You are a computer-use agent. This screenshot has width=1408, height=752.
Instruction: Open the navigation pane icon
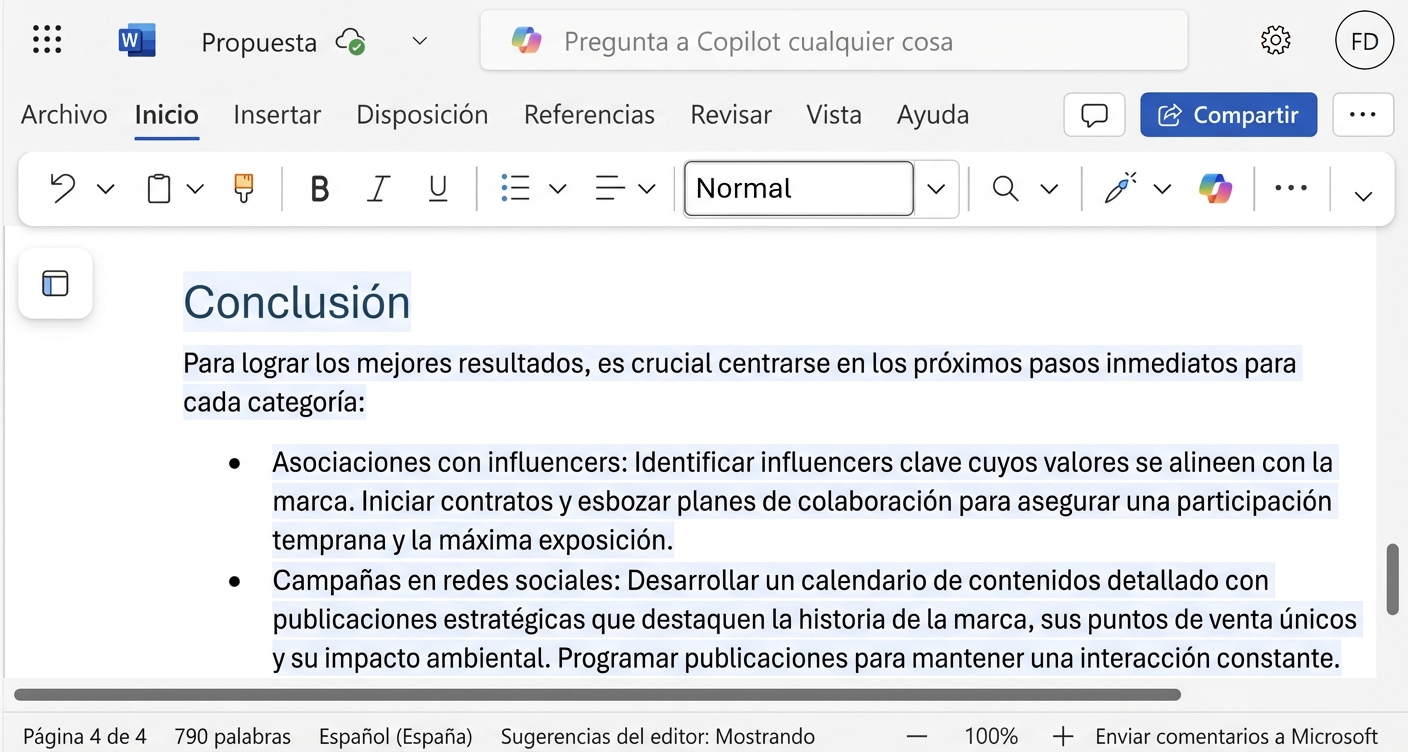(x=55, y=283)
